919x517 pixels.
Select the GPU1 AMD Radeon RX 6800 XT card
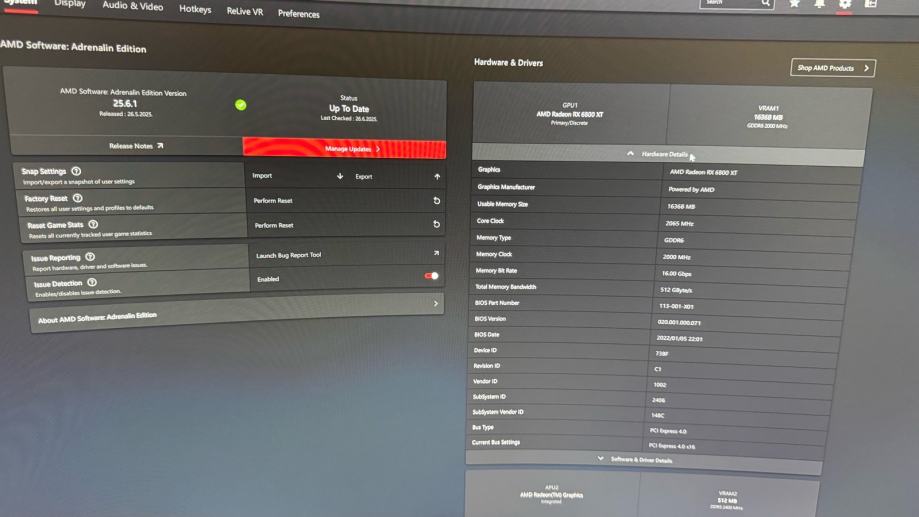570,114
